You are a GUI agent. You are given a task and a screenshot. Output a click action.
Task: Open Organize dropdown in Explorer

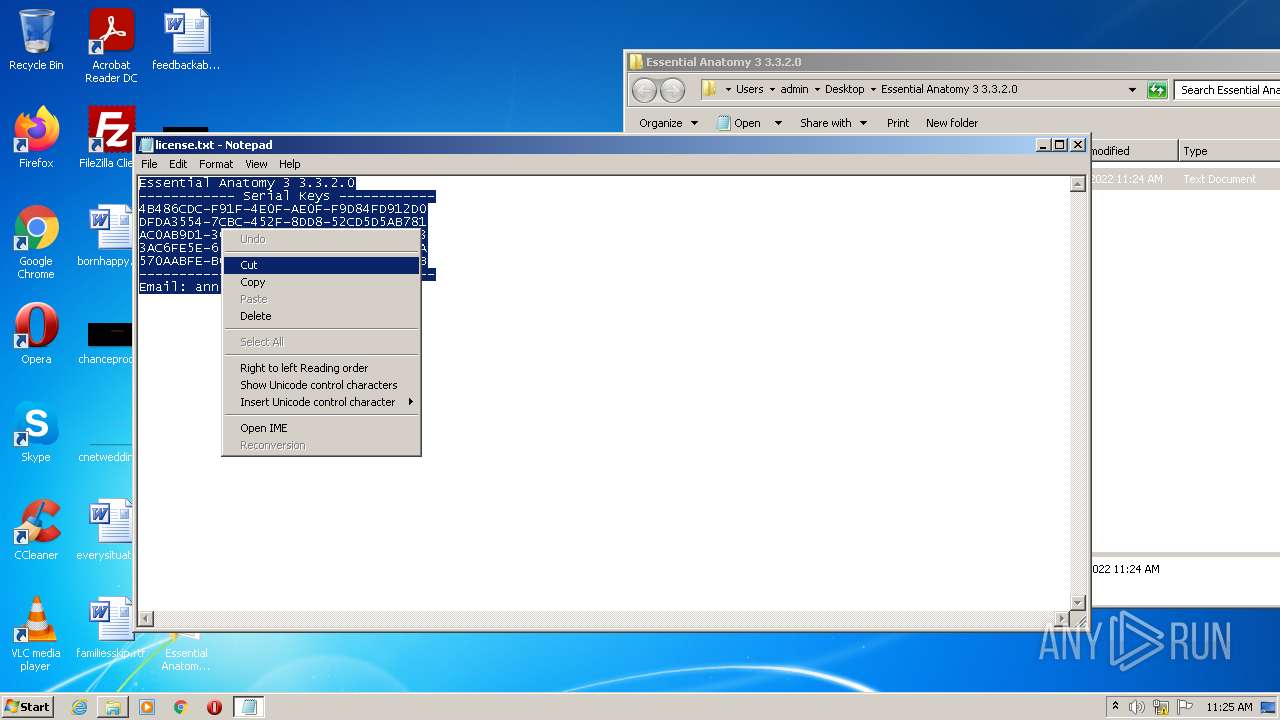tap(668, 123)
